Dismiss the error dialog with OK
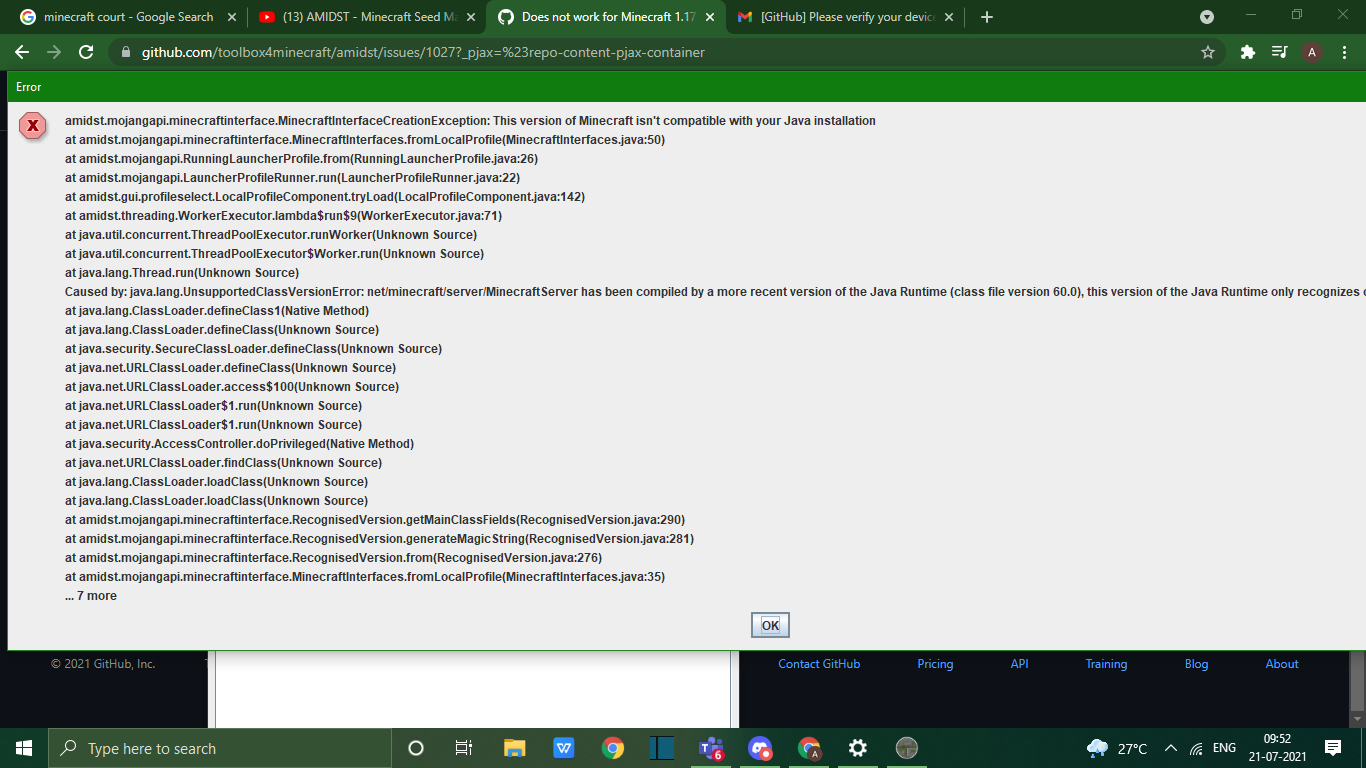The height and width of the screenshot is (768, 1366). tap(770, 624)
